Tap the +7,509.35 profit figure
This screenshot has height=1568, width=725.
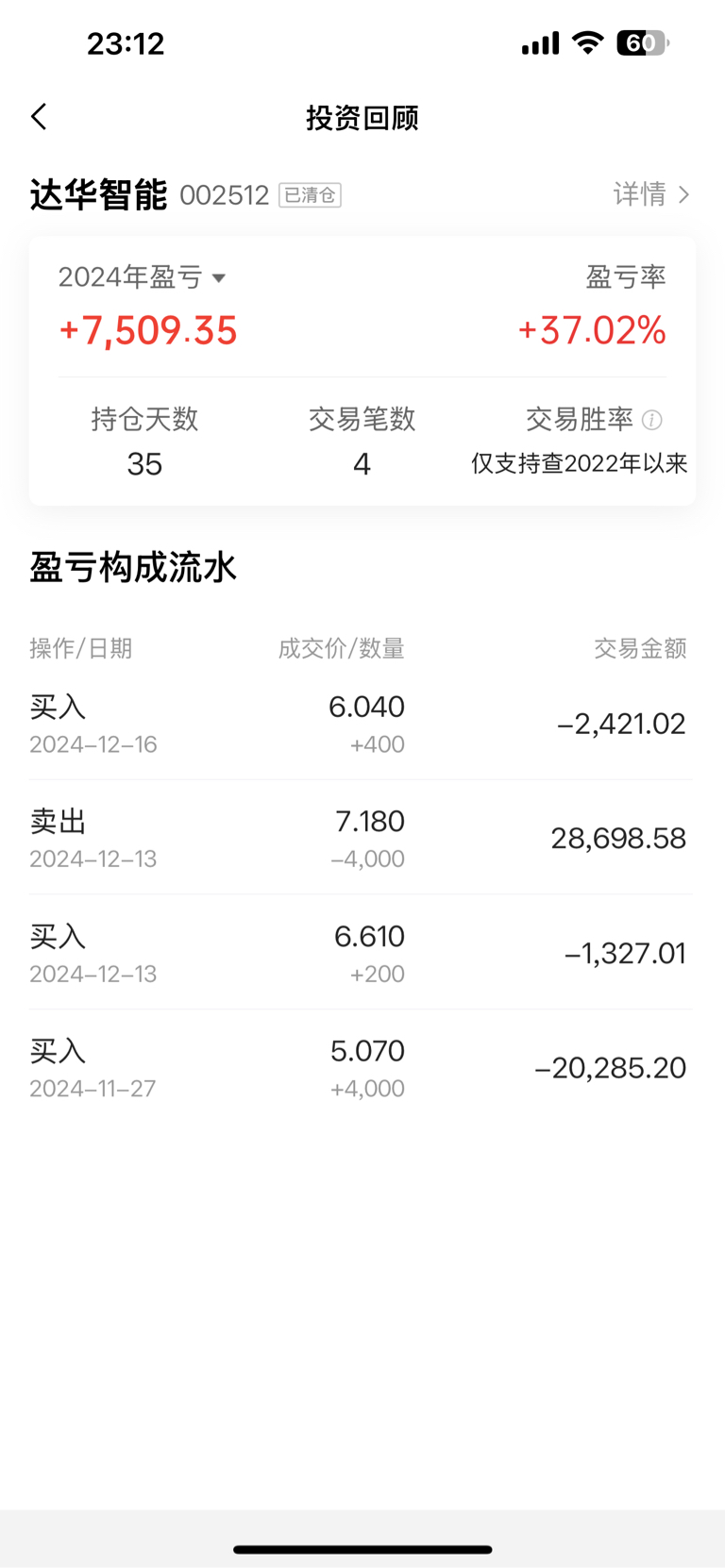(x=148, y=331)
